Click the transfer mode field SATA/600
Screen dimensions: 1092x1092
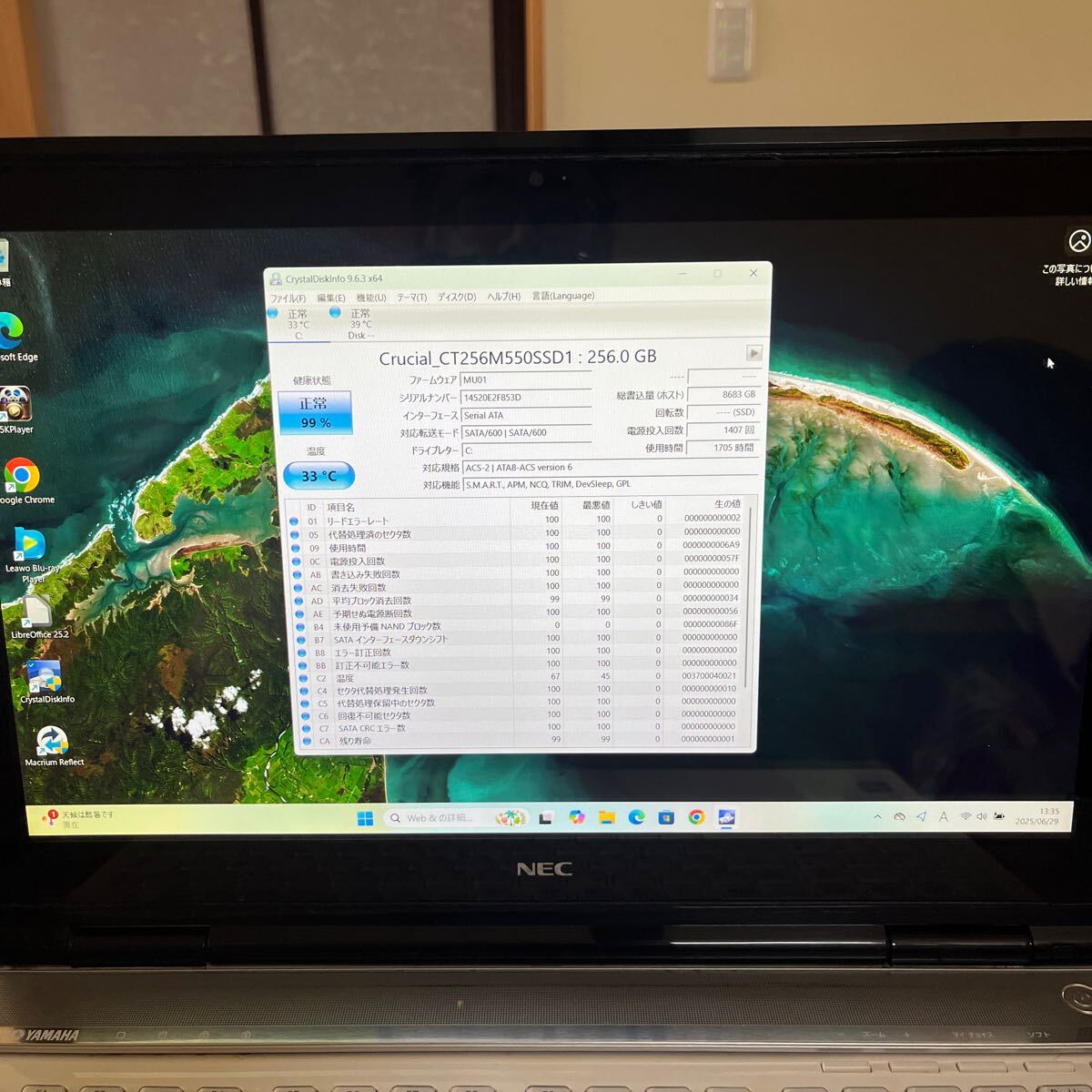point(526,433)
